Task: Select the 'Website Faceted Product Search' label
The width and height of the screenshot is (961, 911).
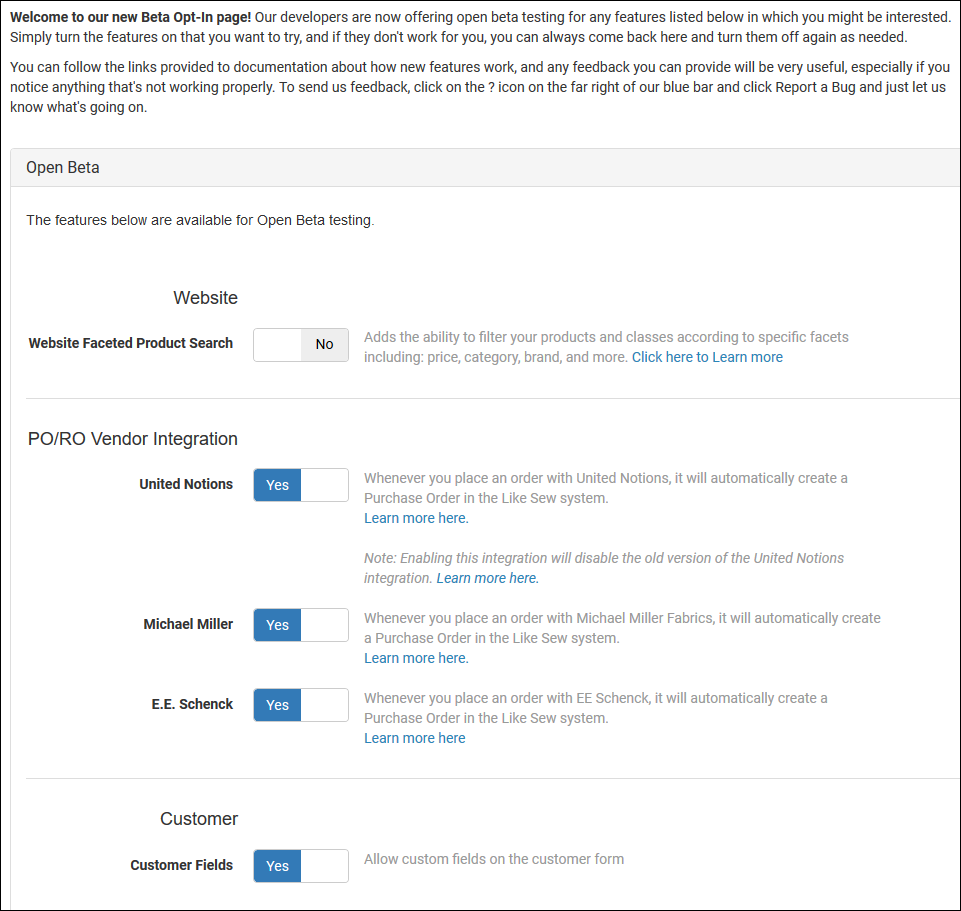Action: 130,343
